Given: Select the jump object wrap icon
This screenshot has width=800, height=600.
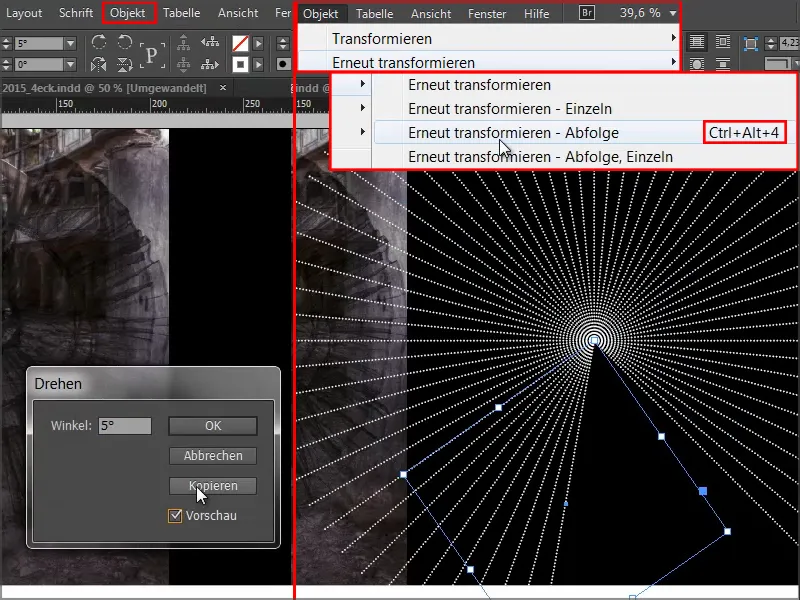Looking at the screenshot, I should pos(722,64).
